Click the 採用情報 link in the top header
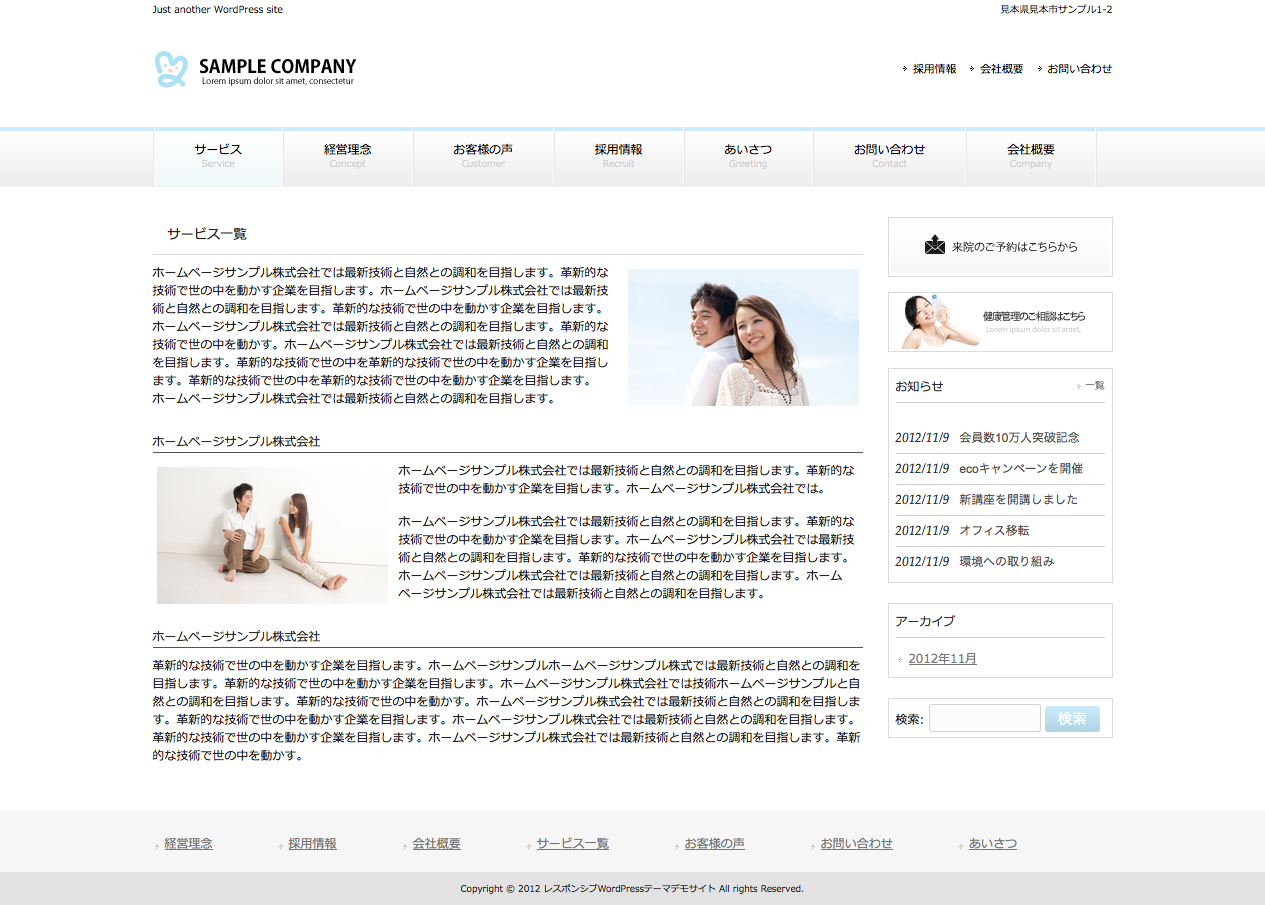This screenshot has height=905, width=1265. pyautogui.click(x=934, y=69)
